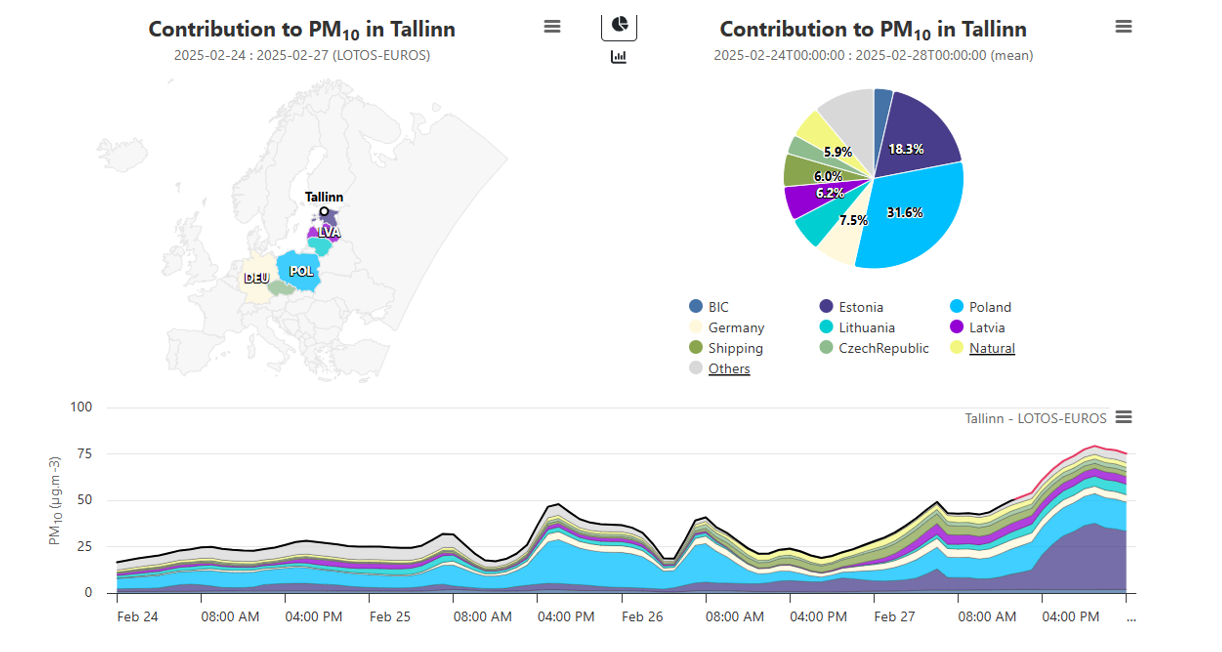Click the 31.6% Poland pie slice
This screenshot has width=1222, height=652.
coord(910,215)
